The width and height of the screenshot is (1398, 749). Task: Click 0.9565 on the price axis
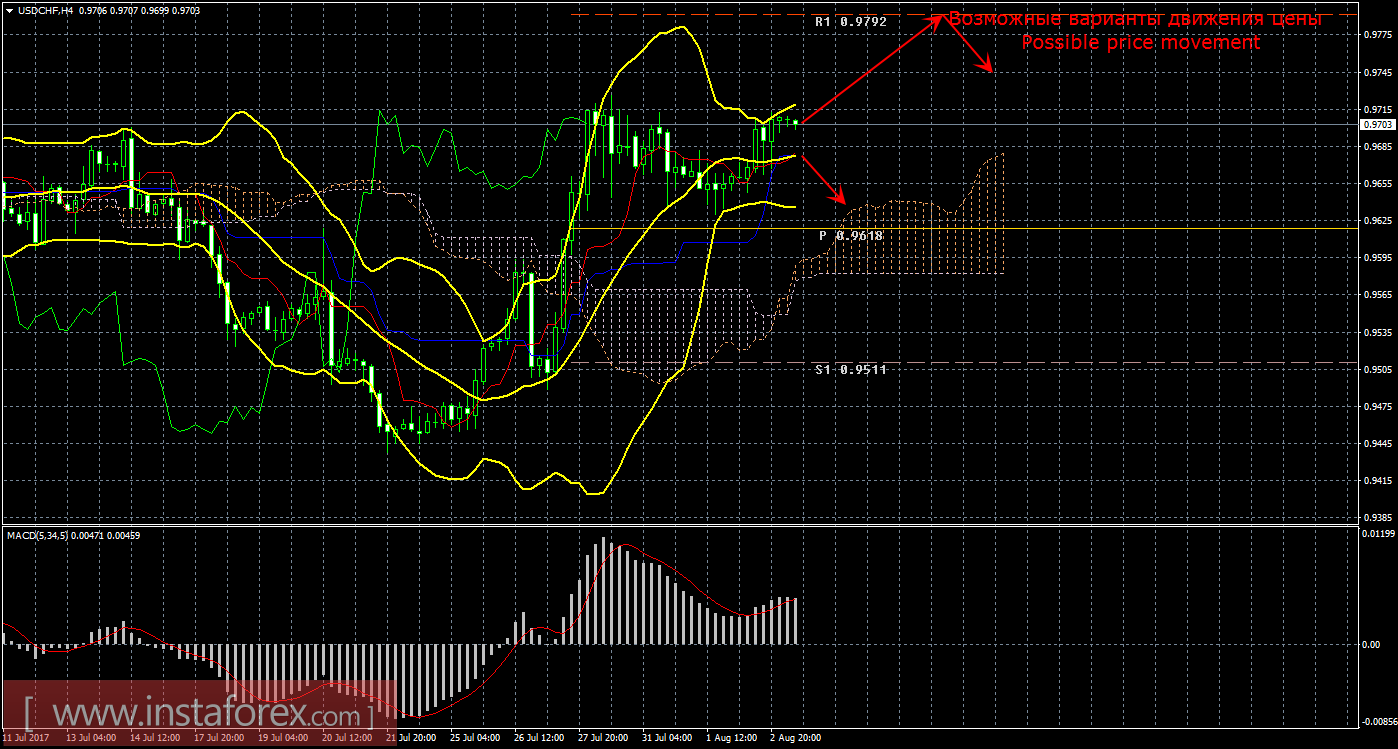(x=1378, y=295)
